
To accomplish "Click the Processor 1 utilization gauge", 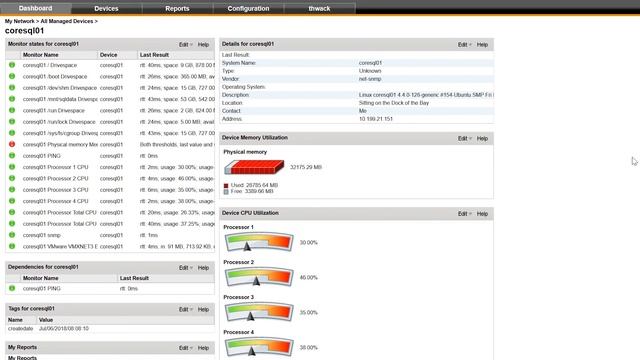I will [x=259, y=242].
